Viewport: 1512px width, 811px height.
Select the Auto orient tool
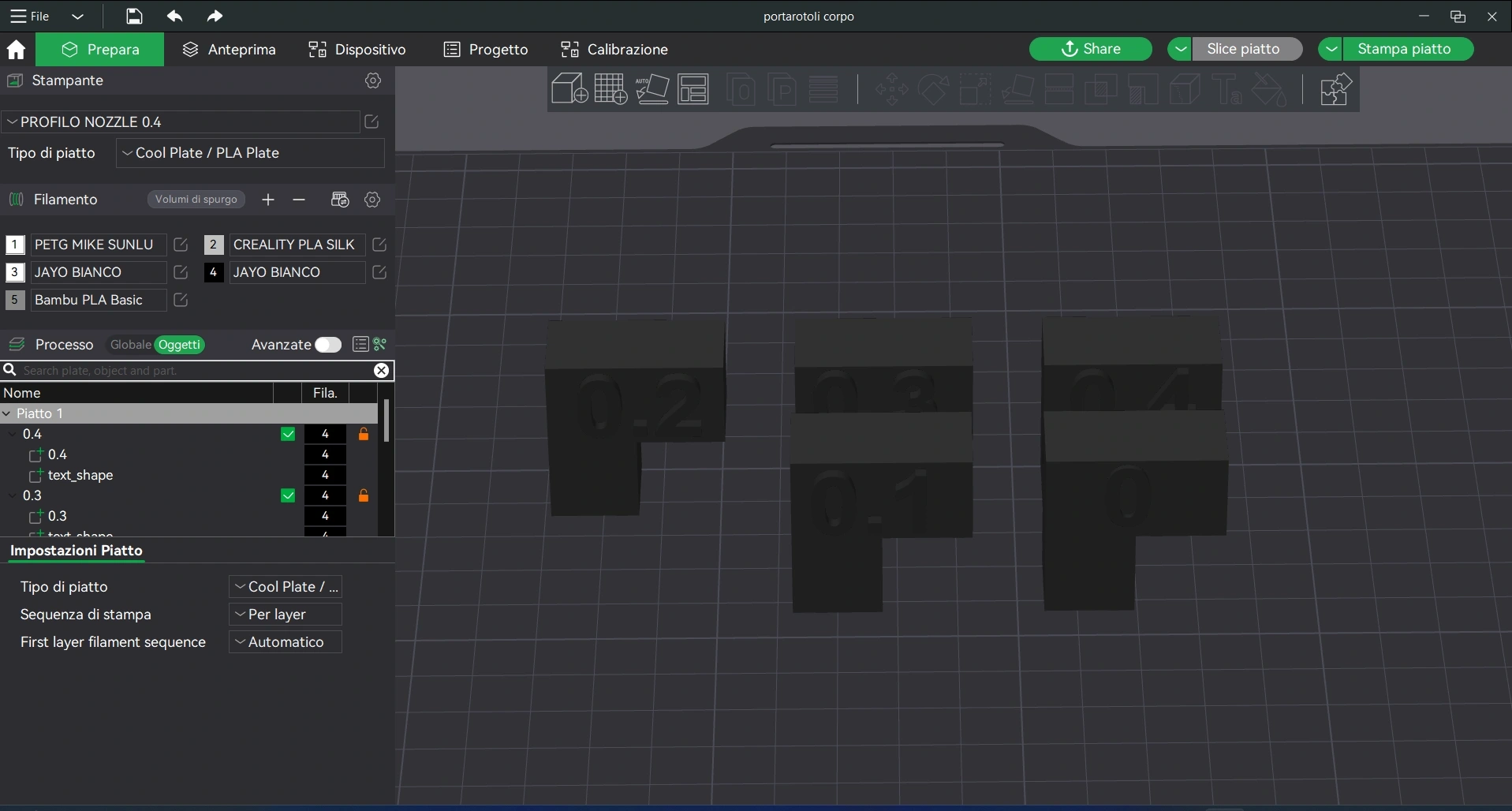(652, 89)
